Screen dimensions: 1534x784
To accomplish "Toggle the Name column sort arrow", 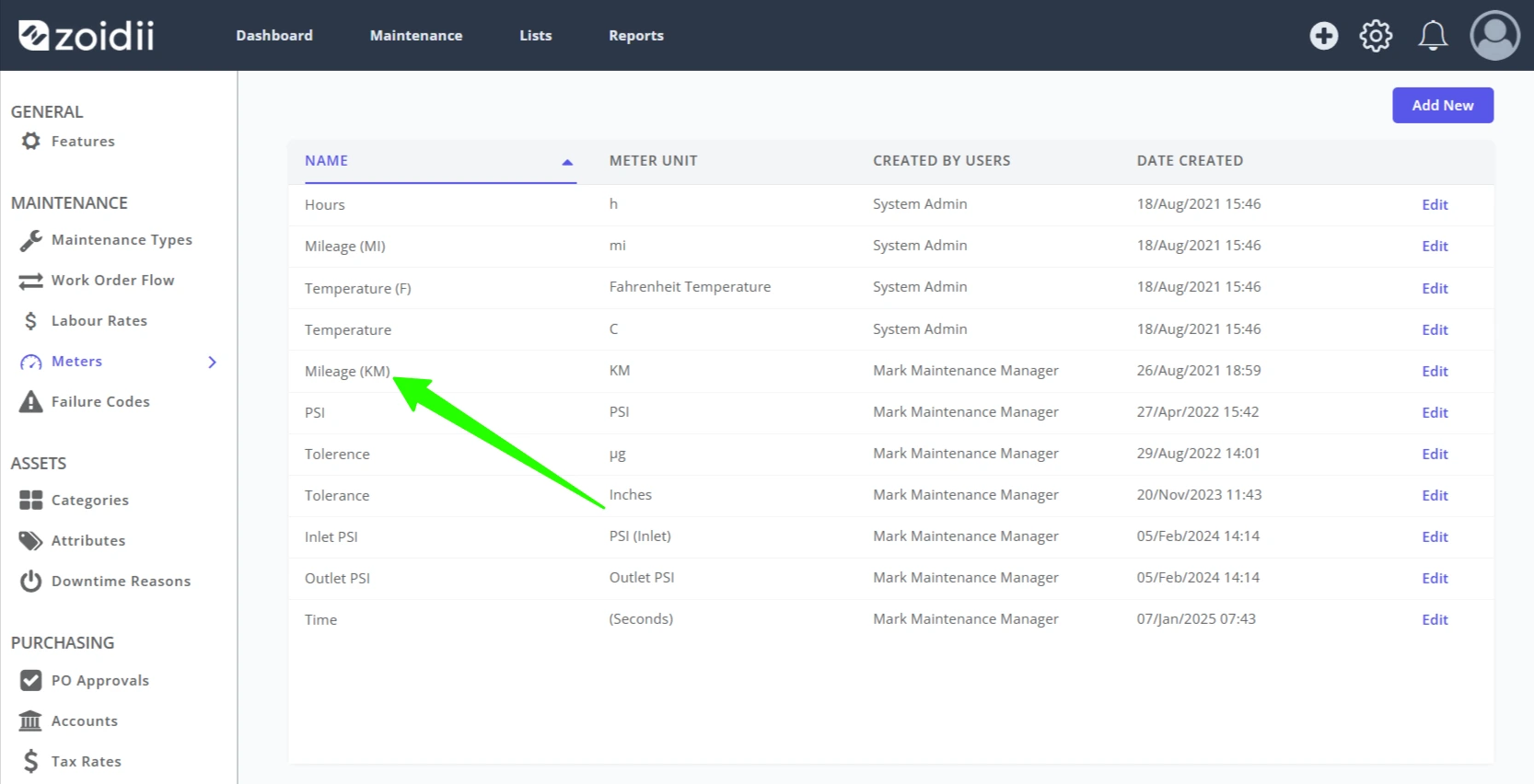I will point(567,162).
